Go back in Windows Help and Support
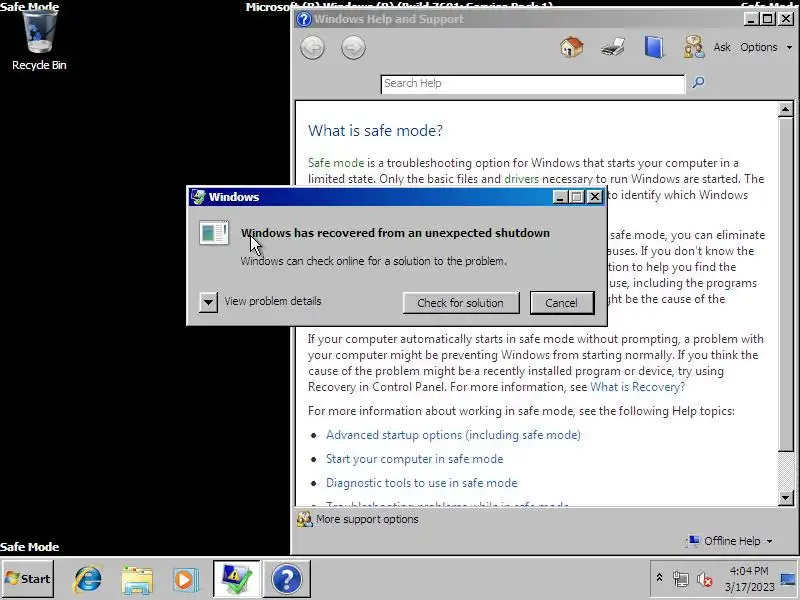This screenshot has width=800, height=600. (x=312, y=48)
